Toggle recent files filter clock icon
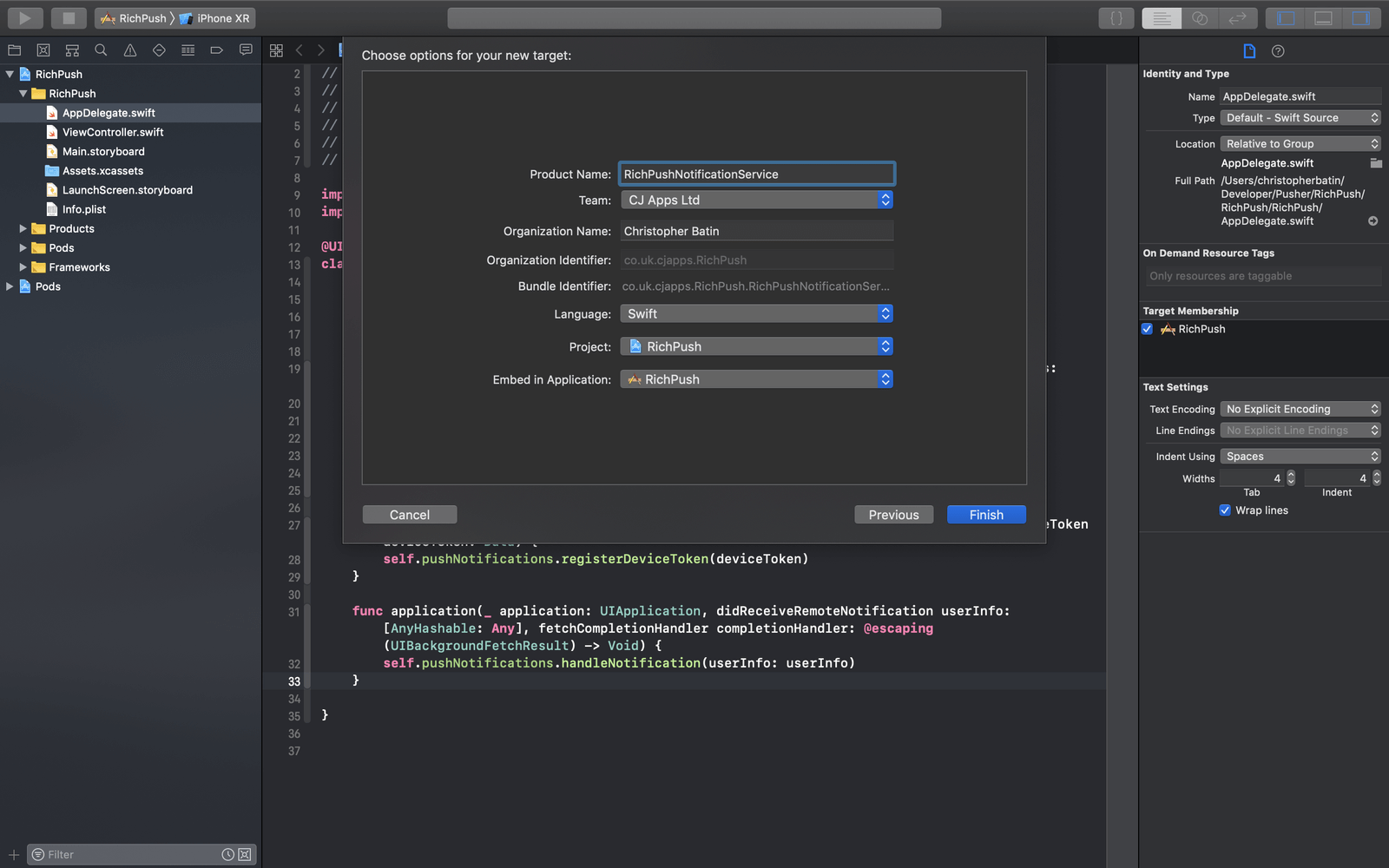Screen dimensions: 1389x868 pyautogui.click(x=227, y=855)
